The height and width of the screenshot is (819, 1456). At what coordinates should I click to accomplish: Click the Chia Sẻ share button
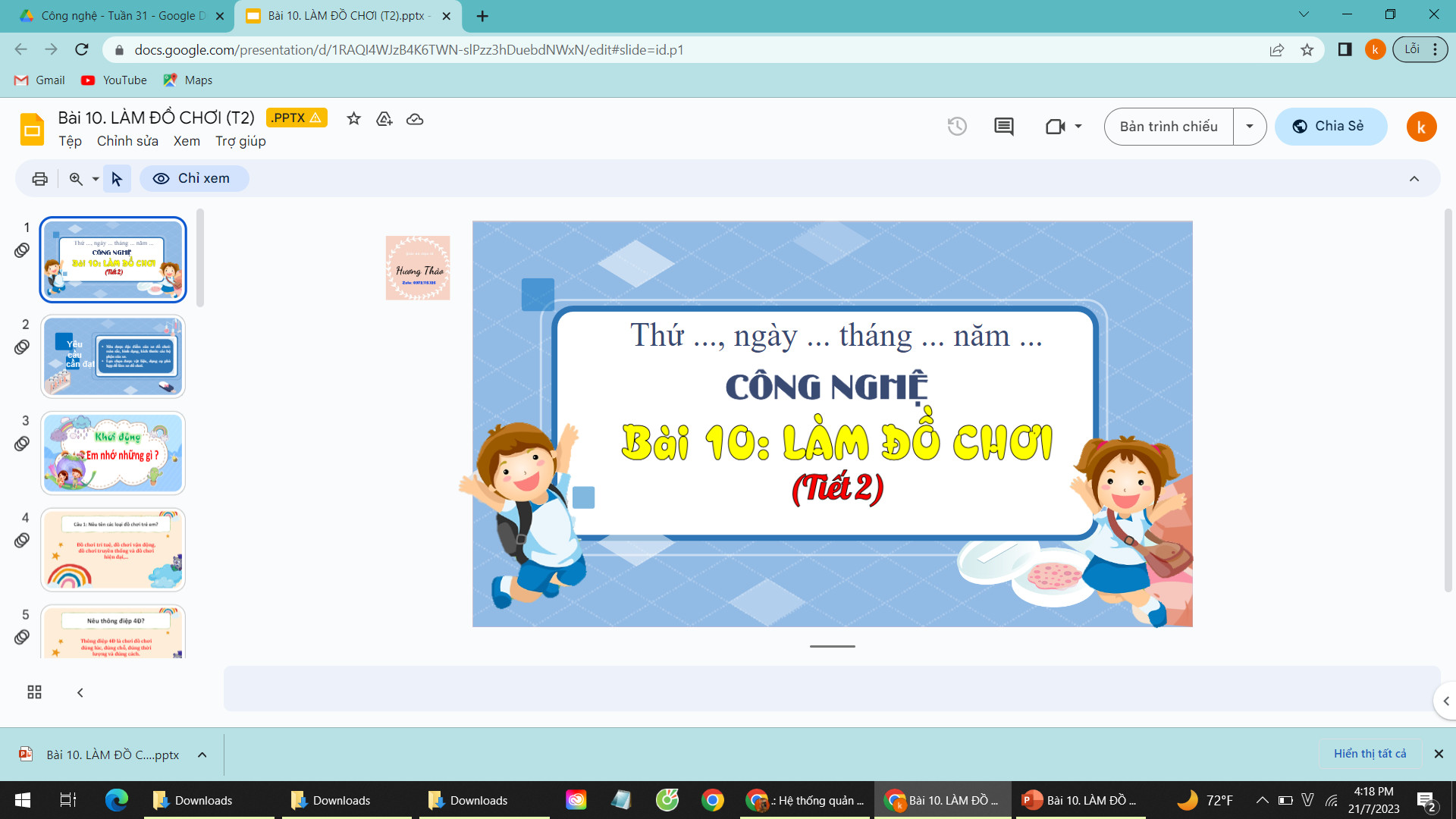pos(1331,127)
